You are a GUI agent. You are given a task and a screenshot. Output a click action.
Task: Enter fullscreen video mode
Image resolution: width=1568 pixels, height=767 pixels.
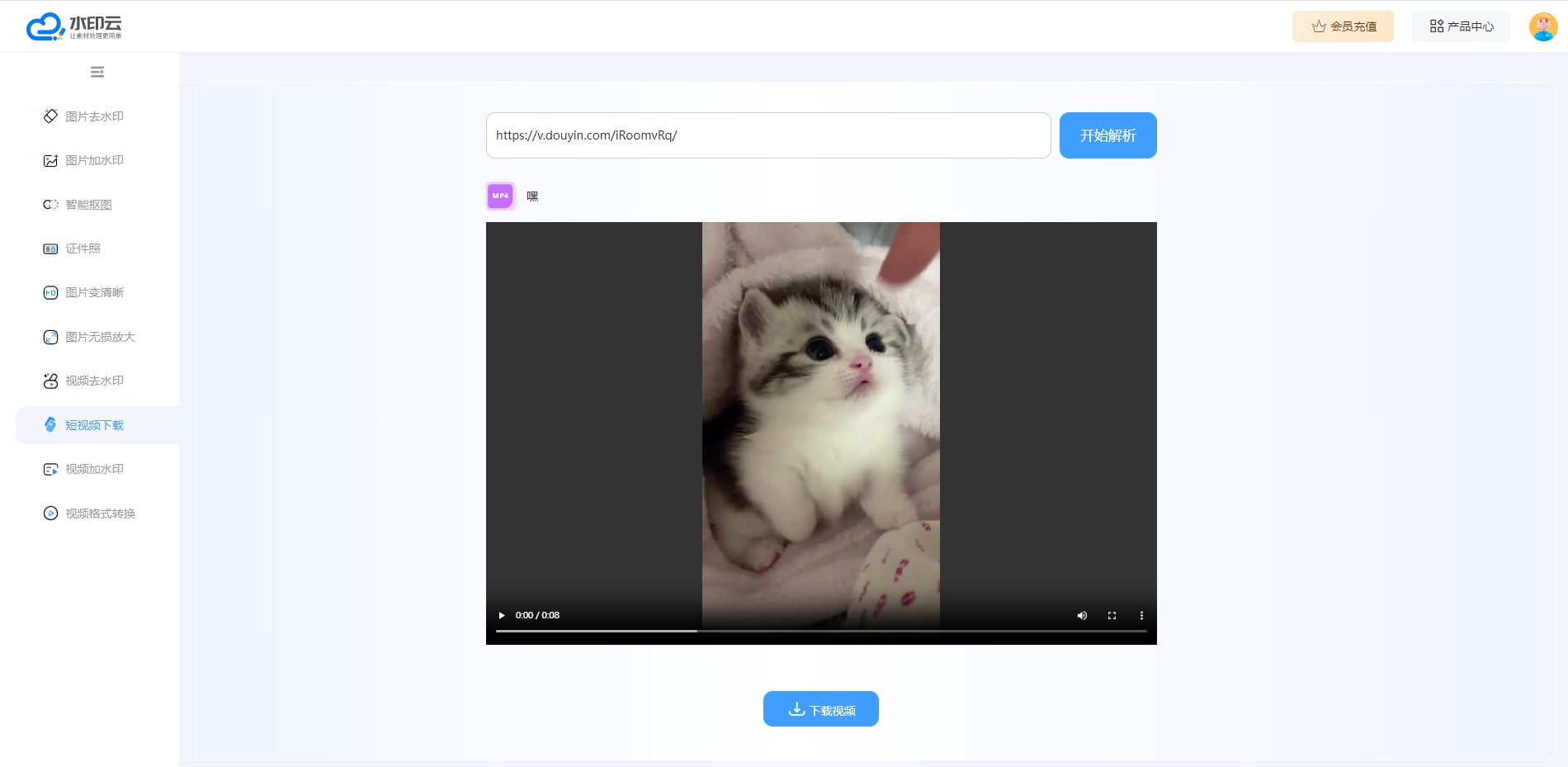click(x=1112, y=615)
